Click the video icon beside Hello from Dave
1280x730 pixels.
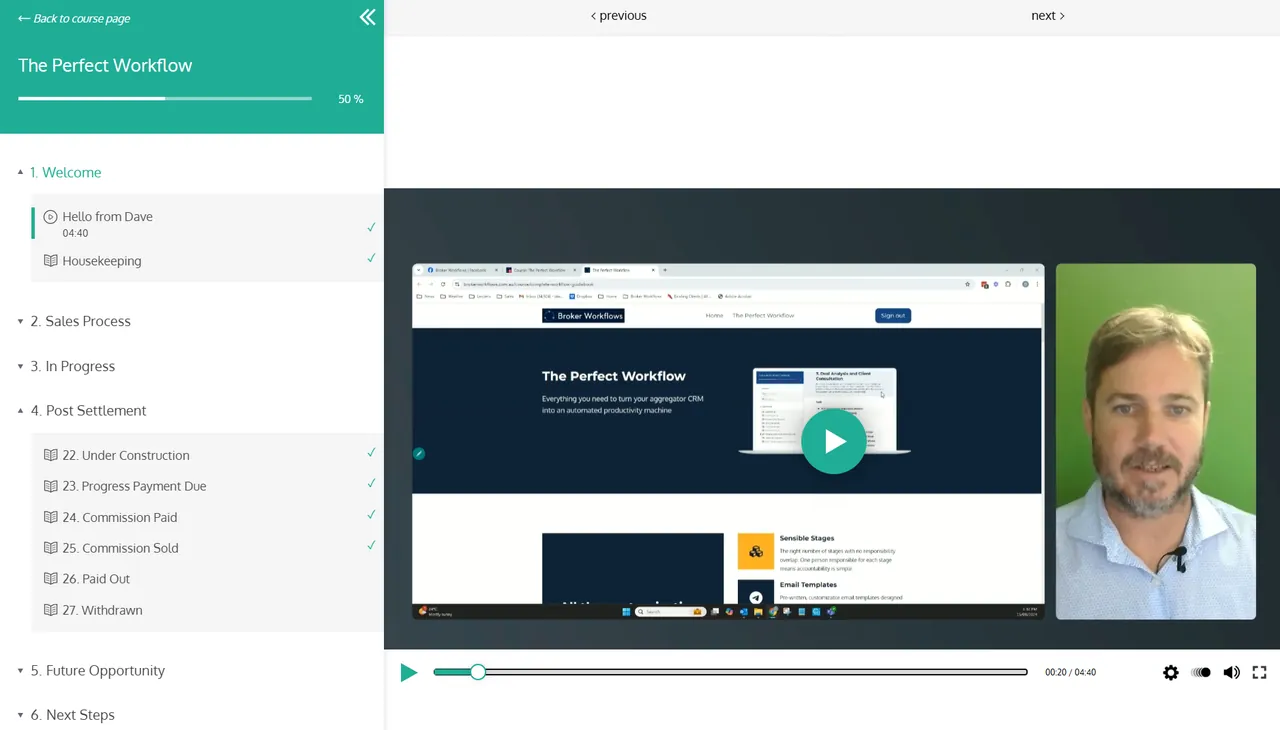click(50, 216)
